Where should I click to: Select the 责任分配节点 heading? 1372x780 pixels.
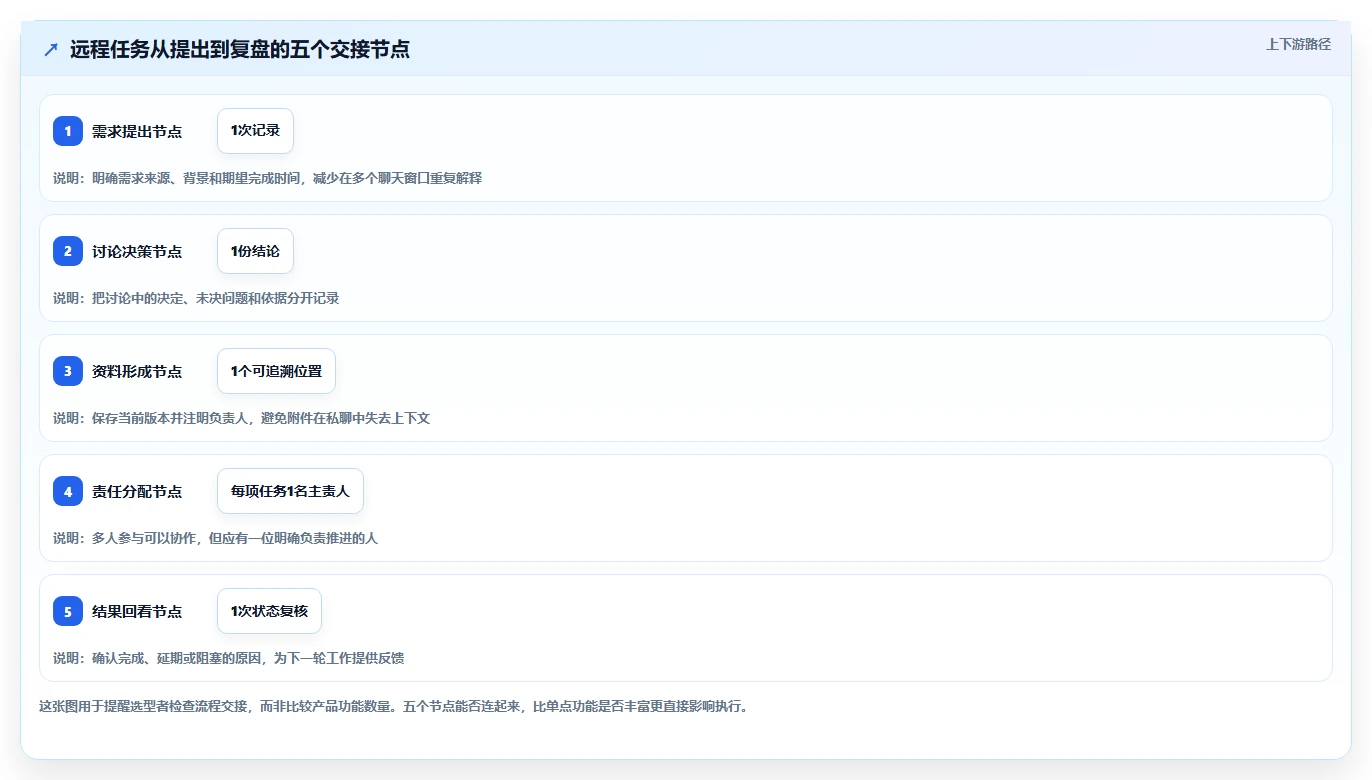[137, 491]
